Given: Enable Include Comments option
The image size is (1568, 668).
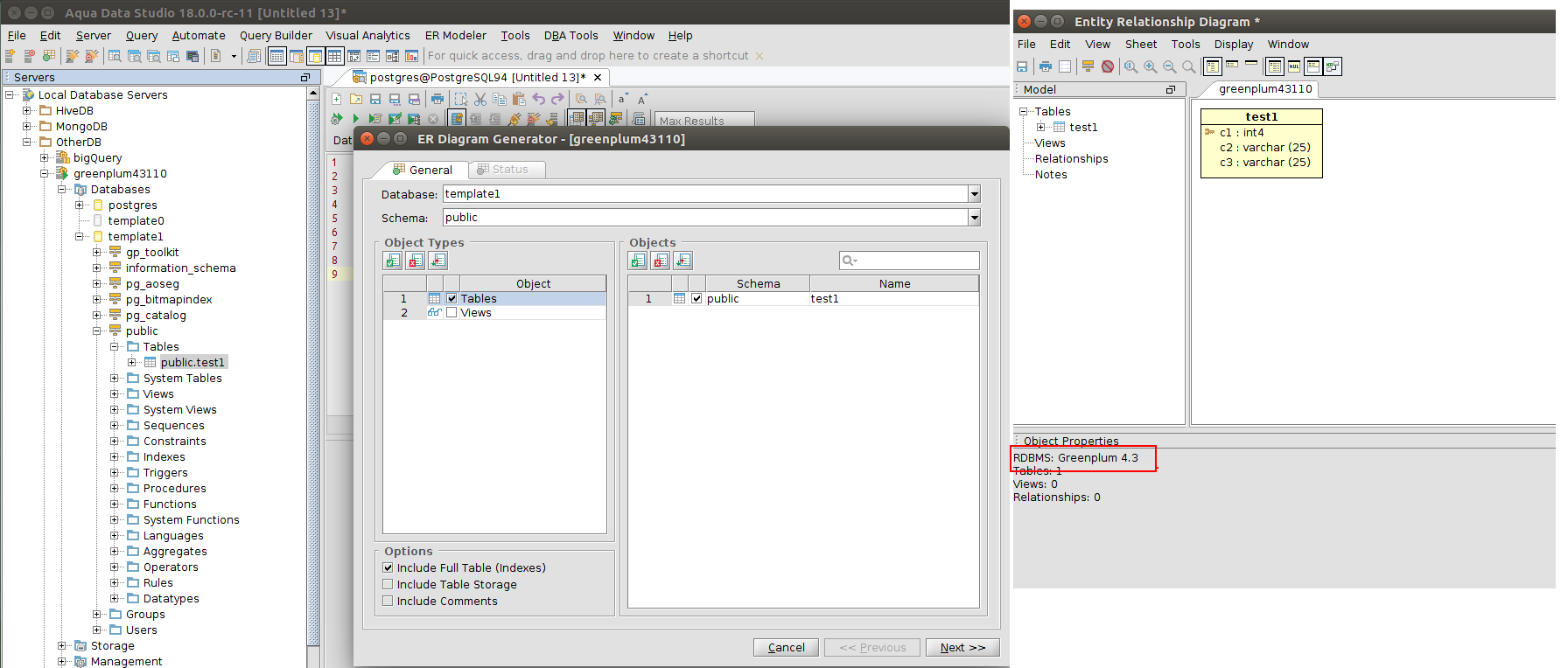Looking at the screenshot, I should pyautogui.click(x=388, y=601).
